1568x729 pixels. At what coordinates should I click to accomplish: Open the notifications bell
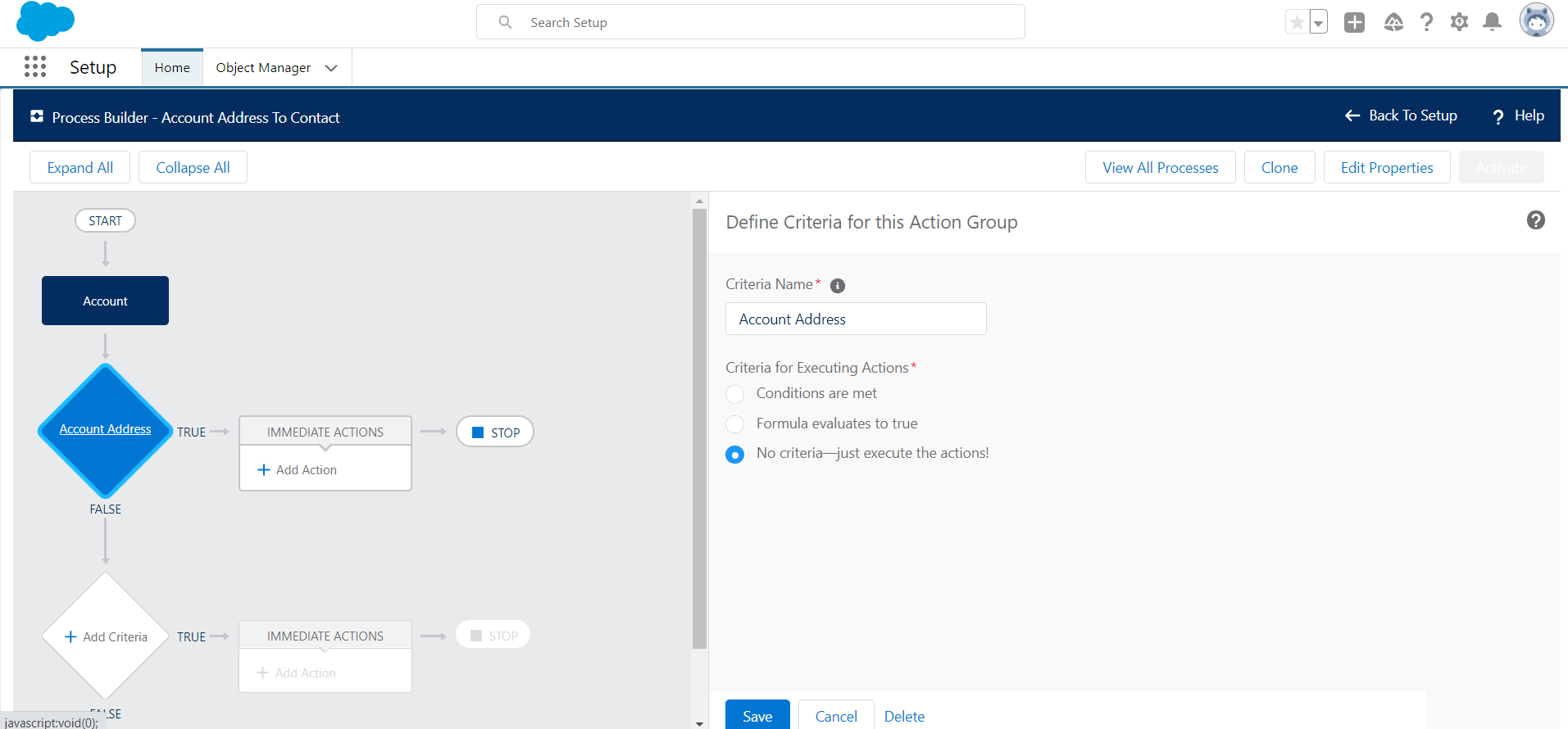click(x=1492, y=22)
